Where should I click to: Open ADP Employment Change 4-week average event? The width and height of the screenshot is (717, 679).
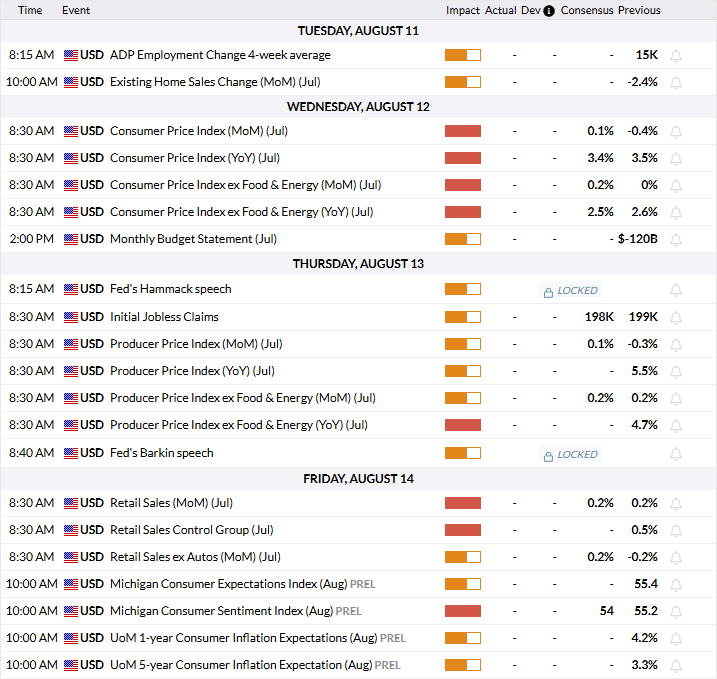coord(220,55)
